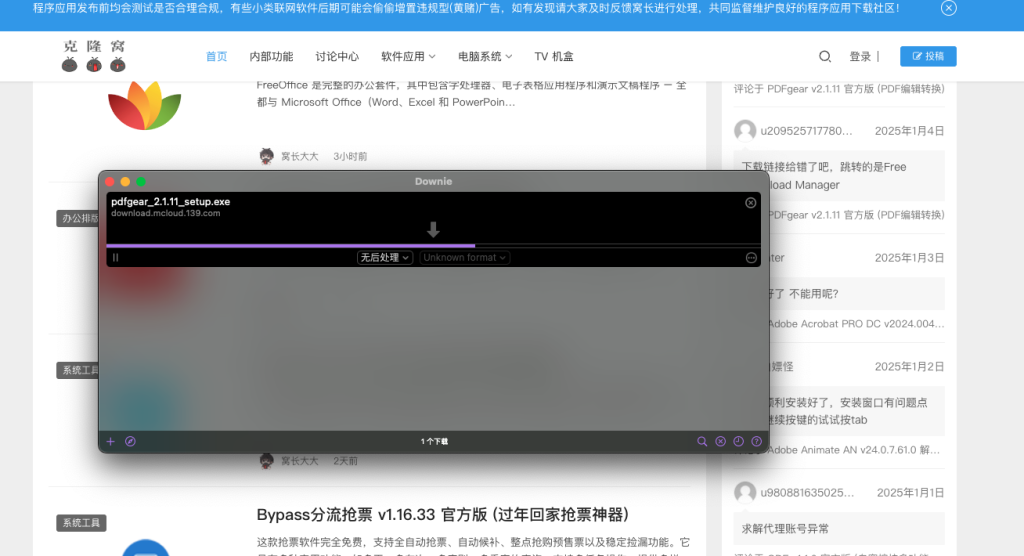1024x556 pixels.
Task: Click the FreeOffice lotus logo thumbnail
Action: click(144, 105)
